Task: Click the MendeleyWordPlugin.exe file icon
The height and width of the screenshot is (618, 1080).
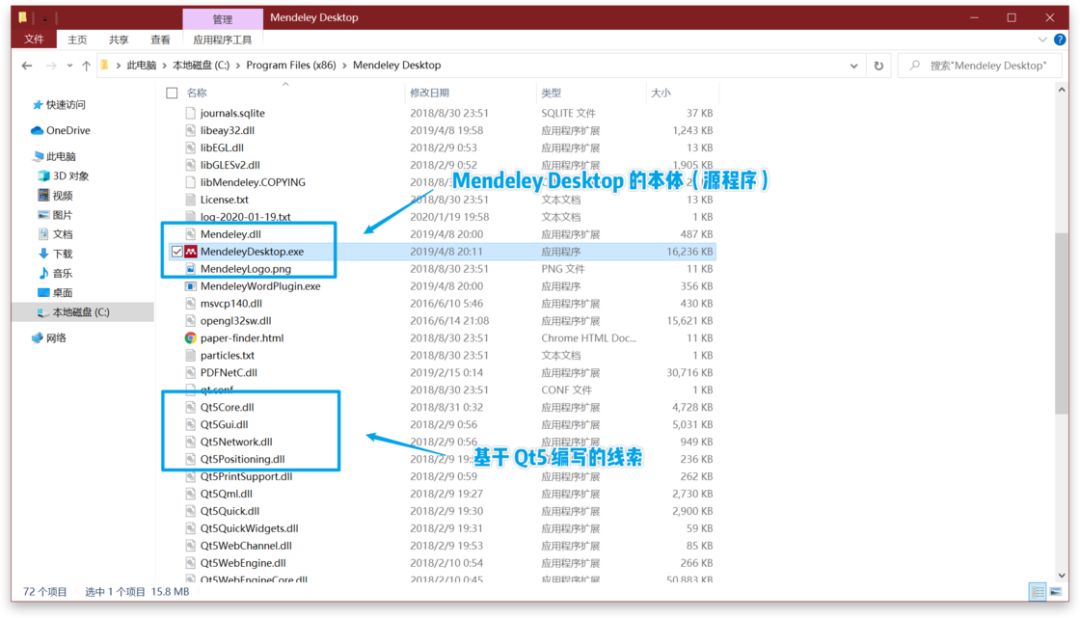Action: click(191, 286)
